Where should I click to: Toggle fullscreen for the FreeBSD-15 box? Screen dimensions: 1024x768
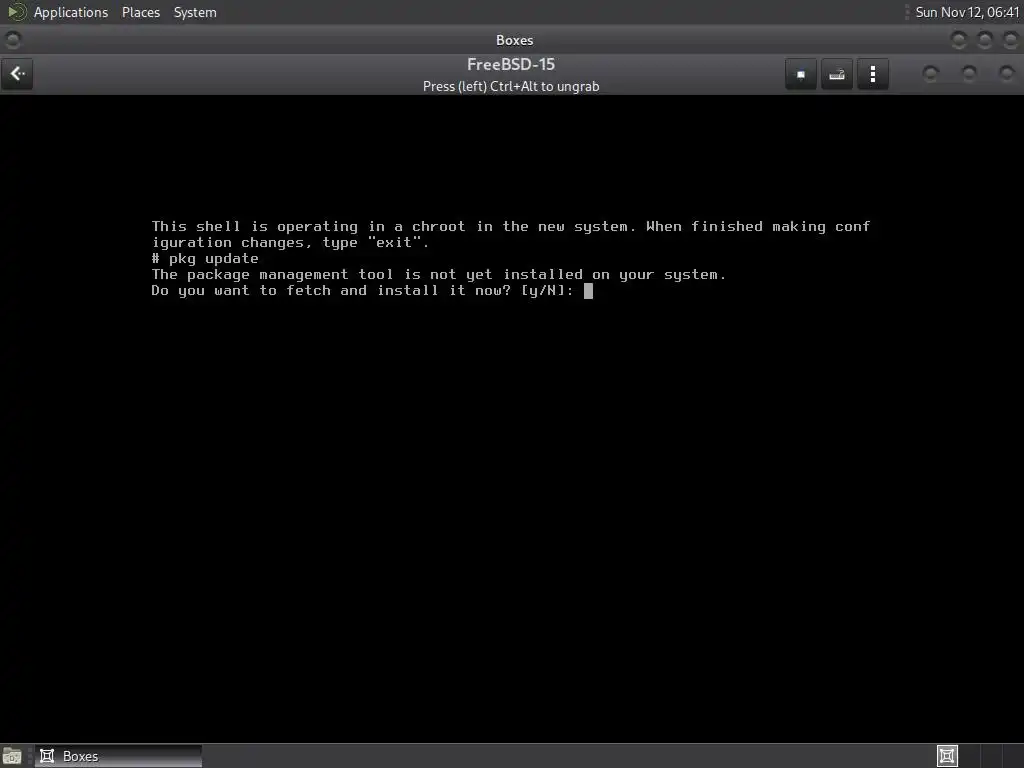[801, 74]
